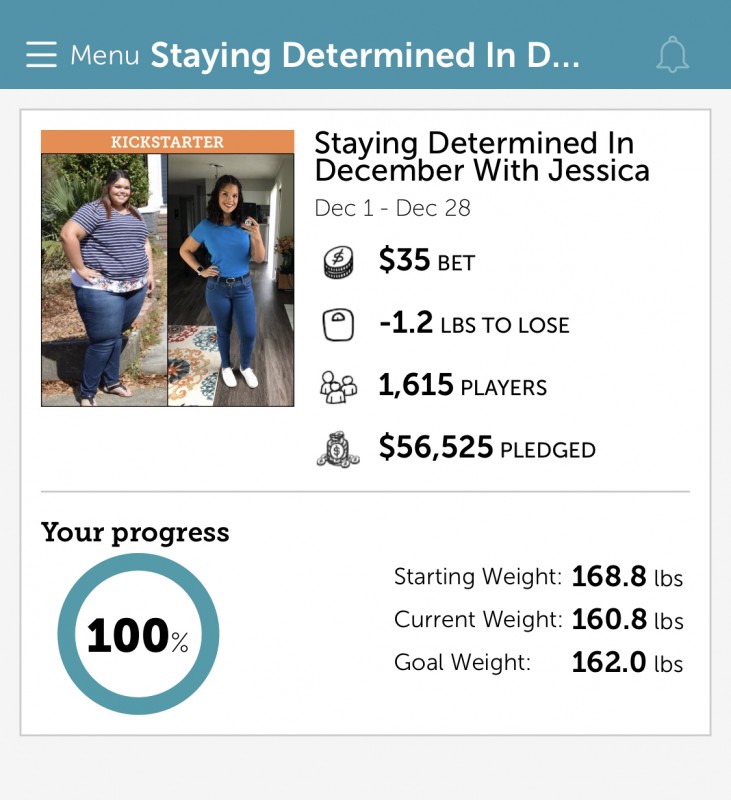Open the hamburger menu icon
Screen dimensions: 731x800
pyautogui.click(x=41, y=55)
